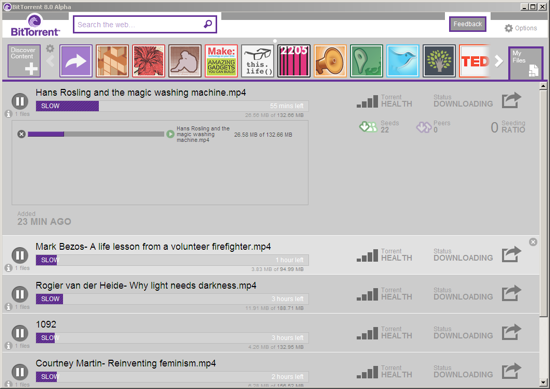Click the search magnifier icon

[208, 24]
